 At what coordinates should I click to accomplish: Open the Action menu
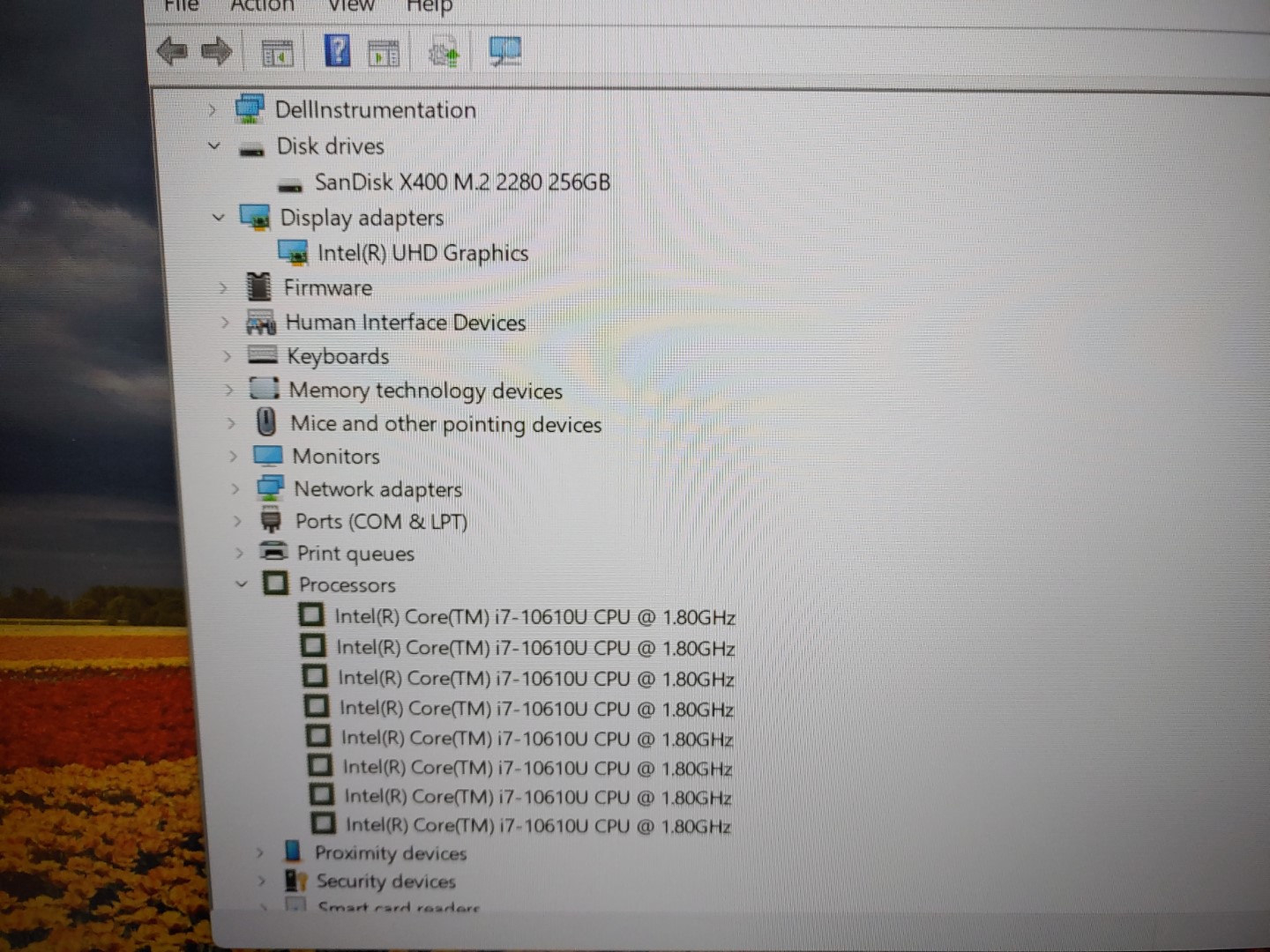click(x=262, y=5)
